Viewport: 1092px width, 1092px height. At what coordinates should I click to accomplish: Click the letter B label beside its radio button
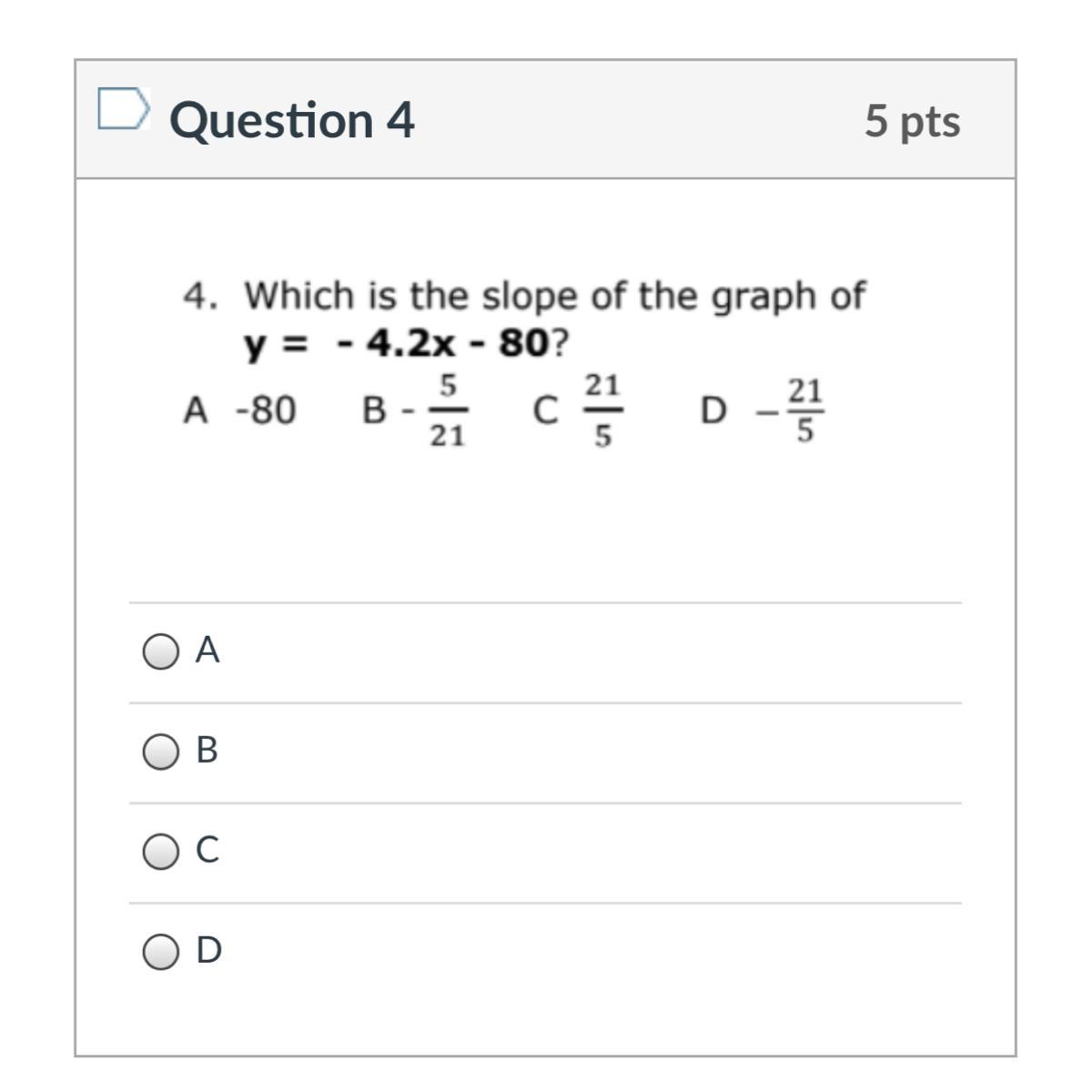point(207,751)
